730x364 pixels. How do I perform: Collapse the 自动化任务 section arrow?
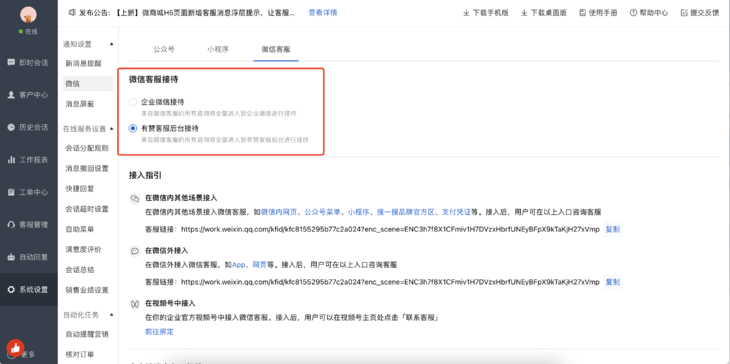pyautogui.click(x=111, y=315)
